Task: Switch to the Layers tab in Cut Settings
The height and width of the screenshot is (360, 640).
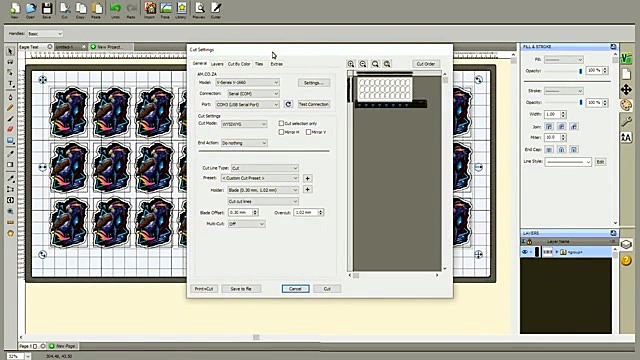Action: click(217, 64)
